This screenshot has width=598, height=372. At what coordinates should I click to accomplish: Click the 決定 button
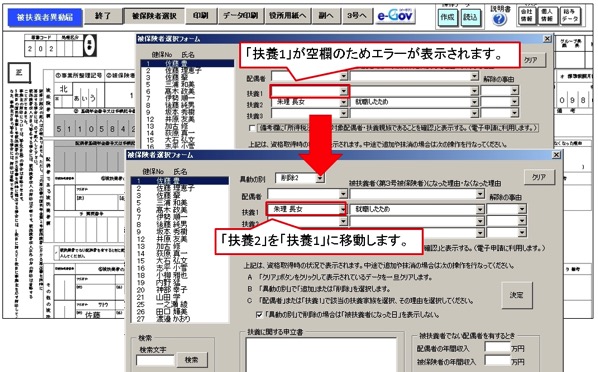click(x=516, y=295)
